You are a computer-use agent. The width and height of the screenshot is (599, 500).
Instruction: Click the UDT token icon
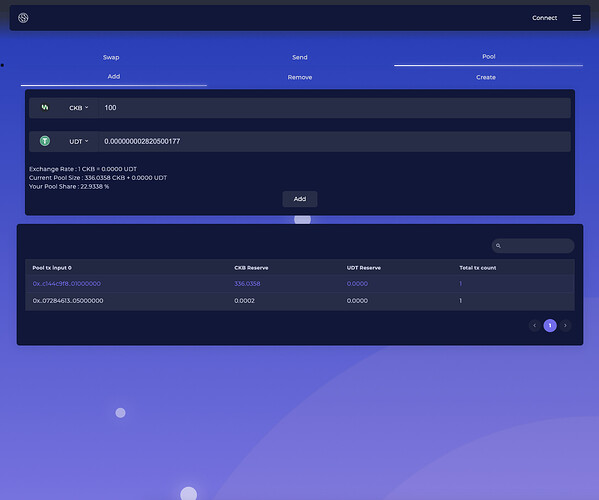tap(45, 141)
